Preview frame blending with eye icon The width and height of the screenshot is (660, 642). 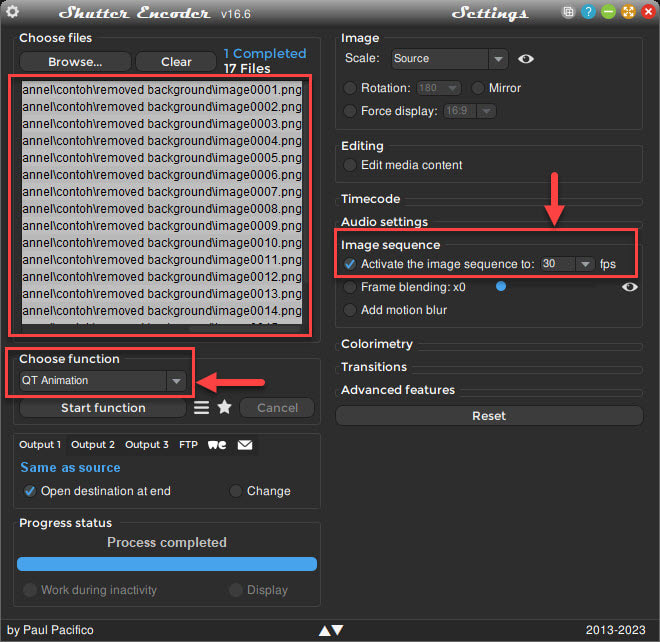(x=629, y=287)
